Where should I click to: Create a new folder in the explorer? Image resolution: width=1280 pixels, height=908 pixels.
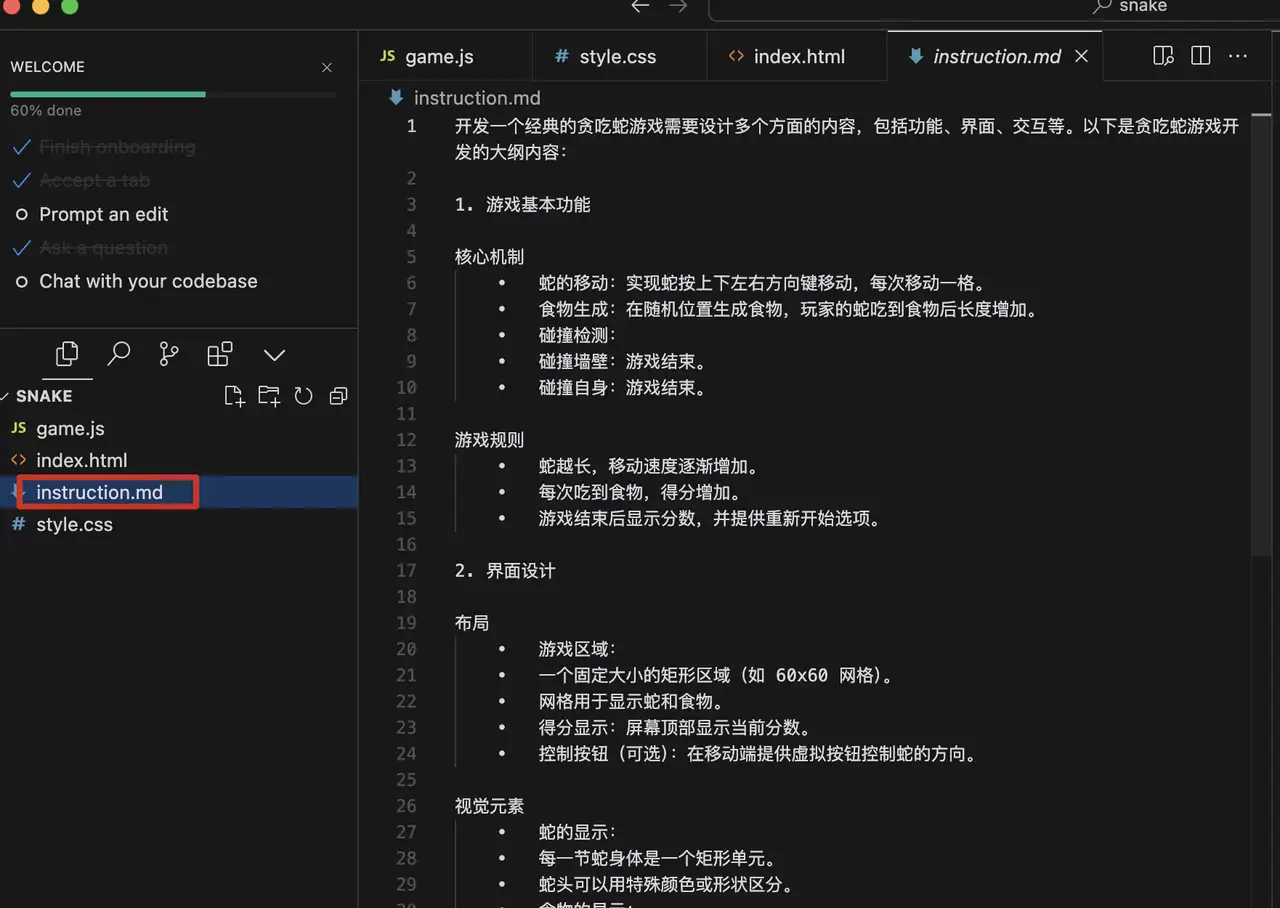[269, 395]
